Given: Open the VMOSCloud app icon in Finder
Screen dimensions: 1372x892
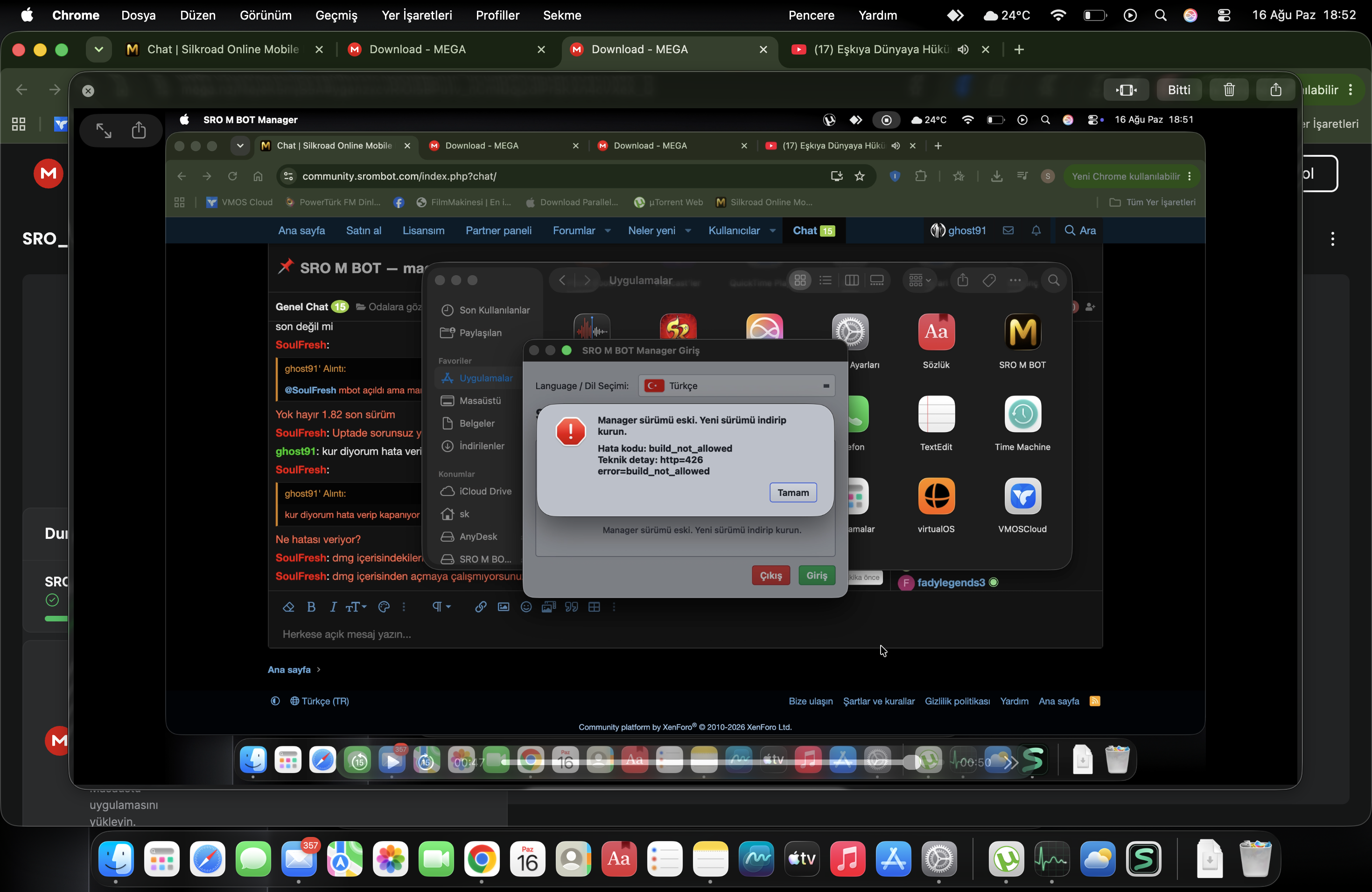Looking at the screenshot, I should [1022, 495].
